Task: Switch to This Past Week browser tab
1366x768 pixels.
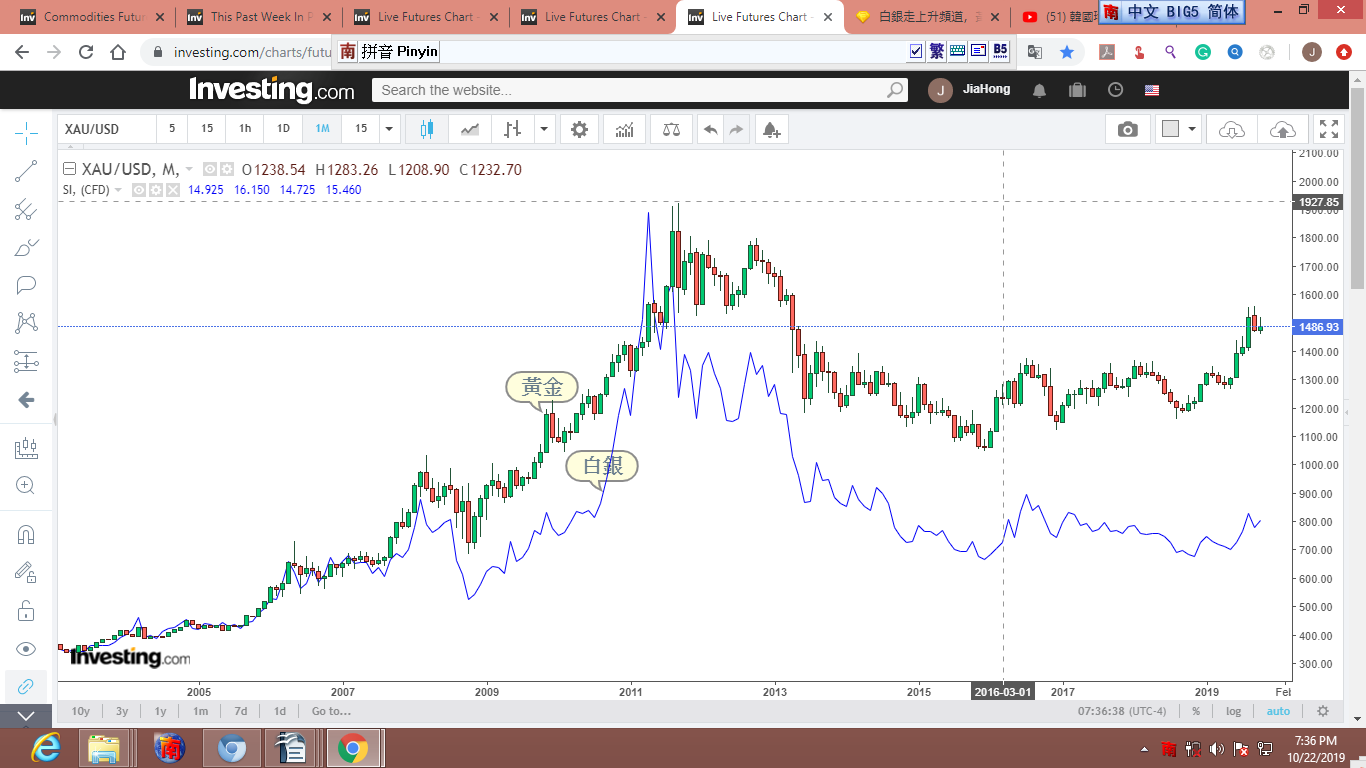Action: pyautogui.click(x=257, y=17)
